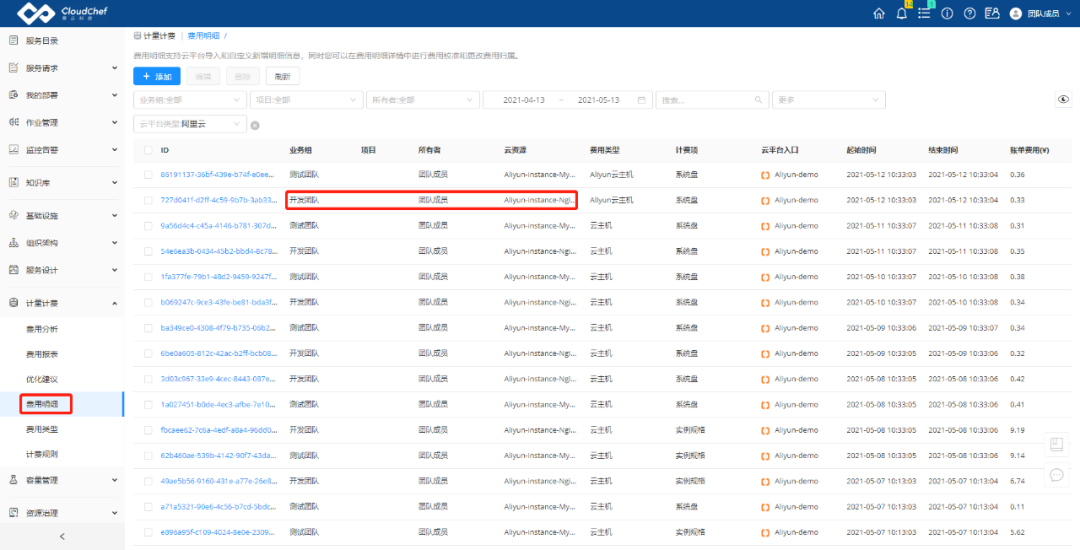
Task: Open the task list icon in header
Action: pyautogui.click(x=924, y=14)
